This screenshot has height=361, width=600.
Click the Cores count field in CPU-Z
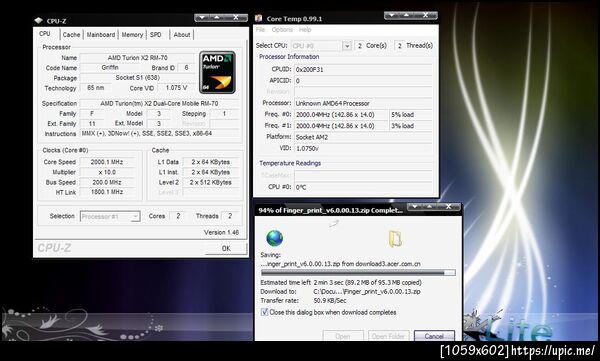[178, 216]
